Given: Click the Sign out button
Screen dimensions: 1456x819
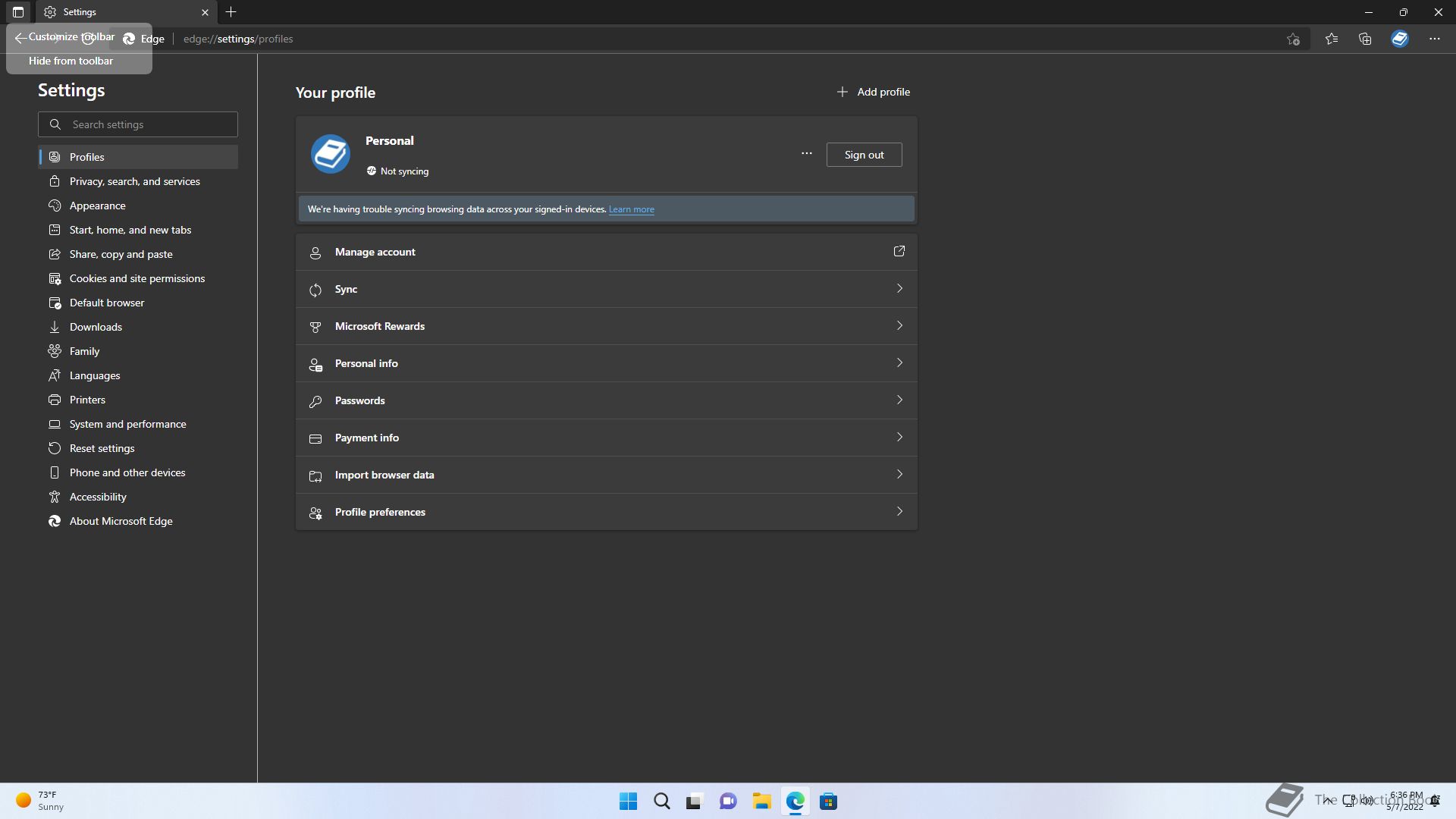Looking at the screenshot, I should point(864,155).
